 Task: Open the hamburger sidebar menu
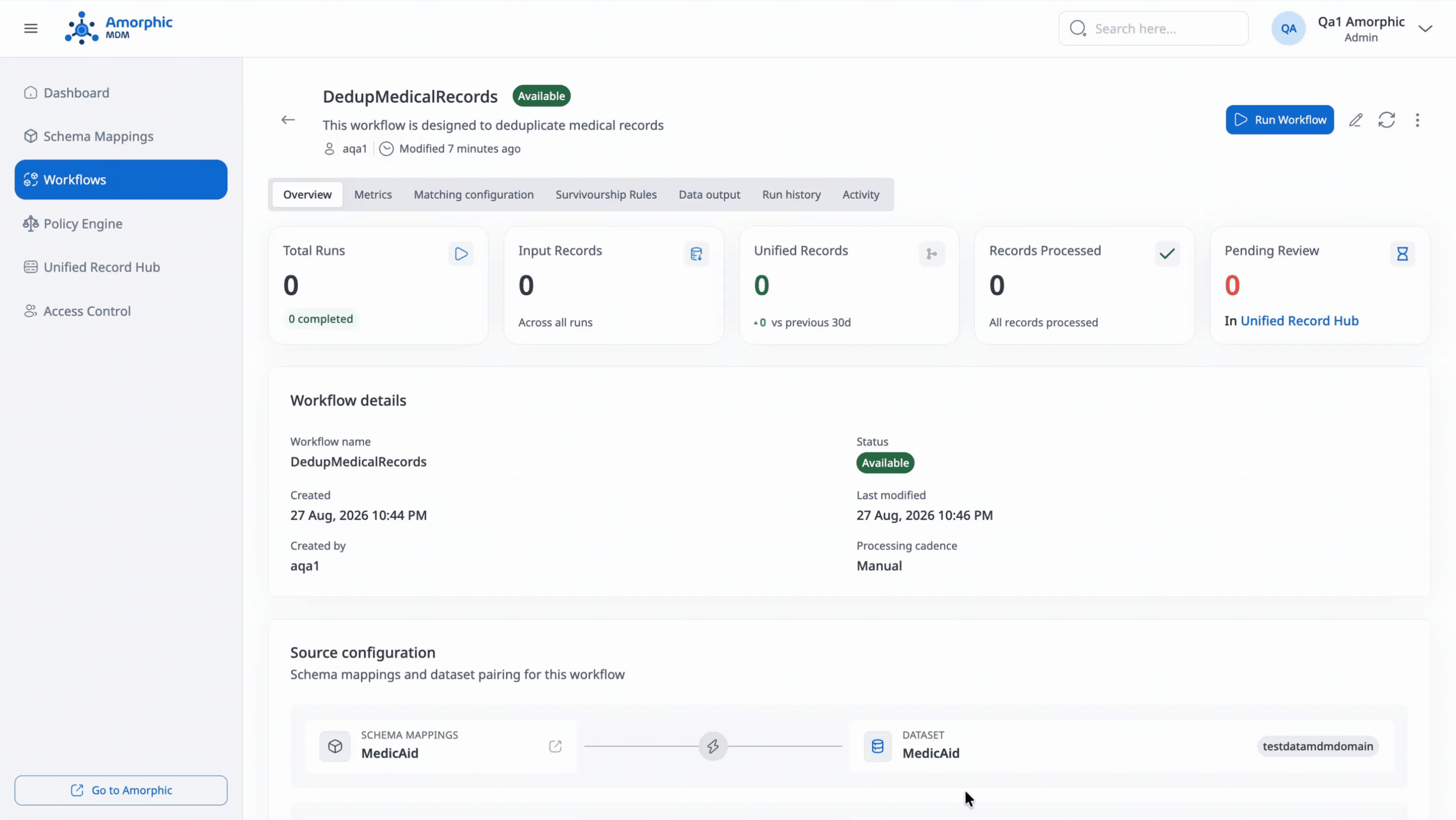pyautogui.click(x=30, y=28)
